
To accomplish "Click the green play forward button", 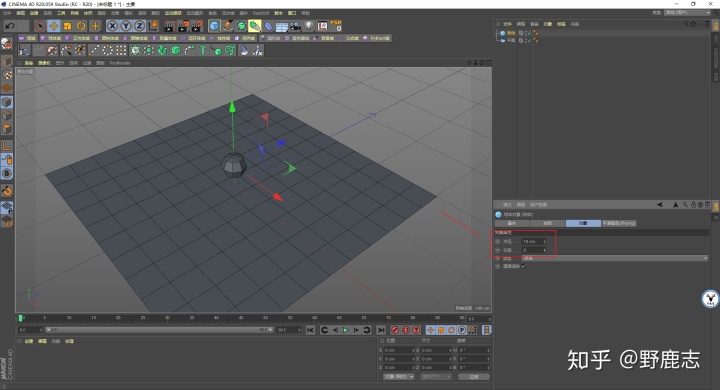I will coord(345,330).
